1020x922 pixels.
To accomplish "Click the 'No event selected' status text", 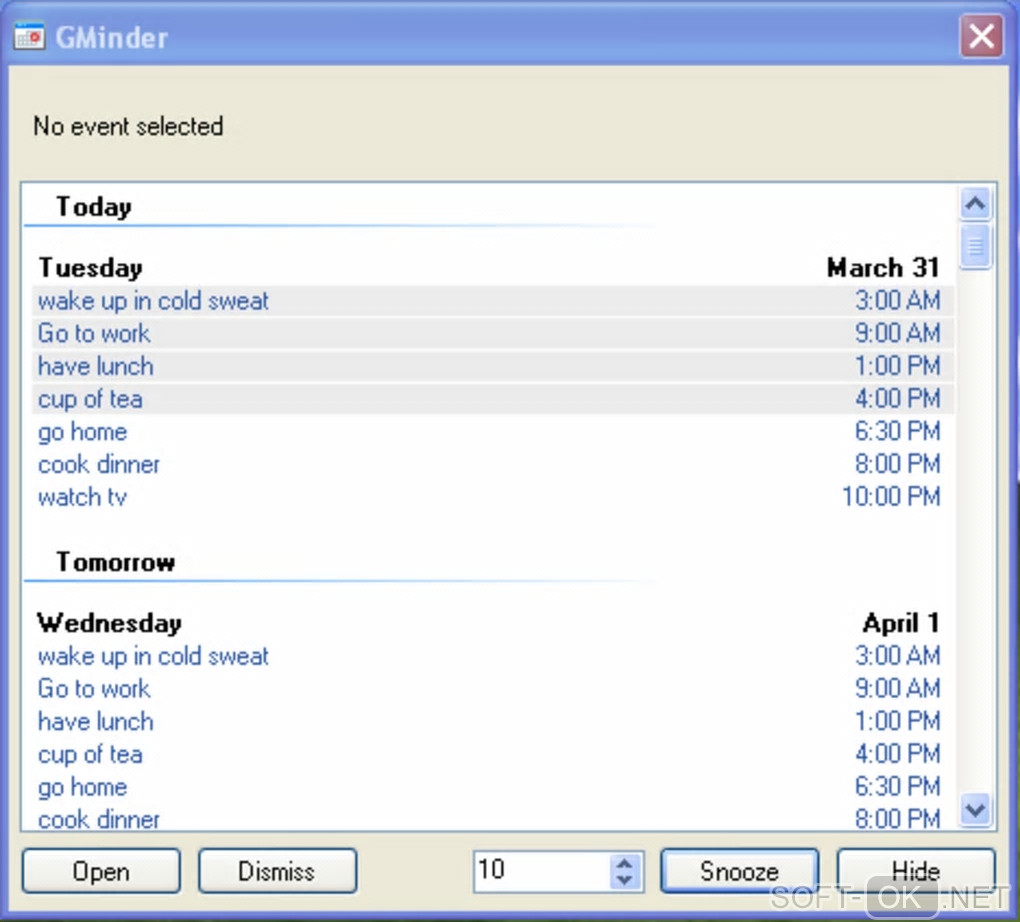I will 128,126.
